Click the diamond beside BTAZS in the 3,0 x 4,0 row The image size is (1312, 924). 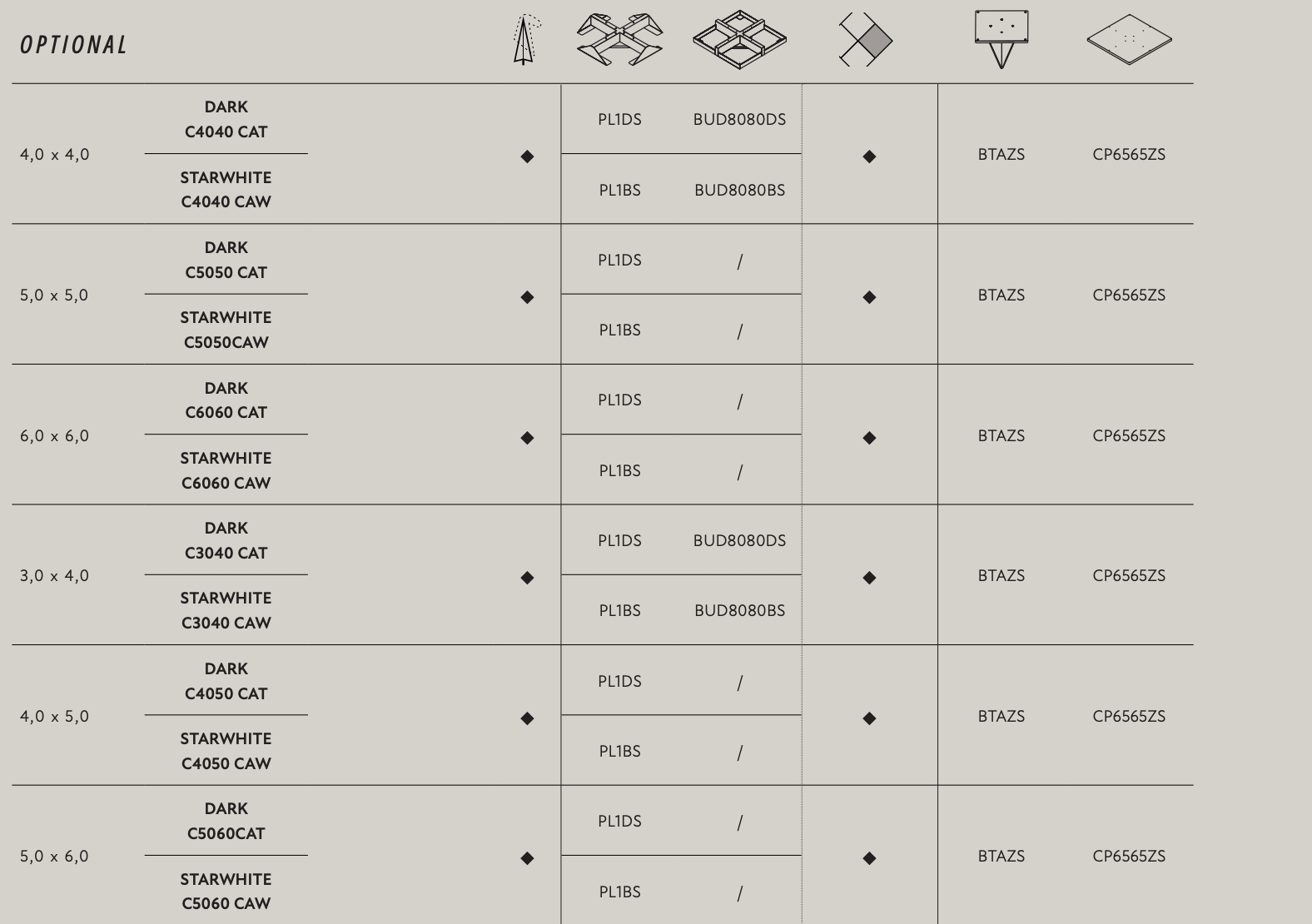(x=869, y=578)
